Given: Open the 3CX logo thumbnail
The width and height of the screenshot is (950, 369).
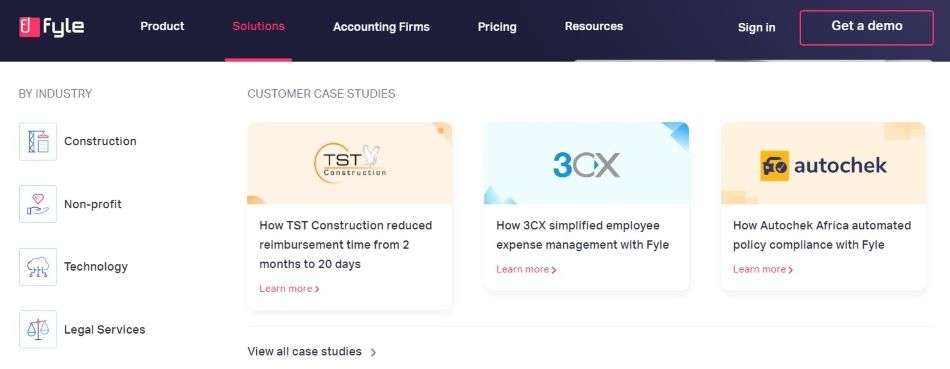Looking at the screenshot, I should click(x=586, y=164).
